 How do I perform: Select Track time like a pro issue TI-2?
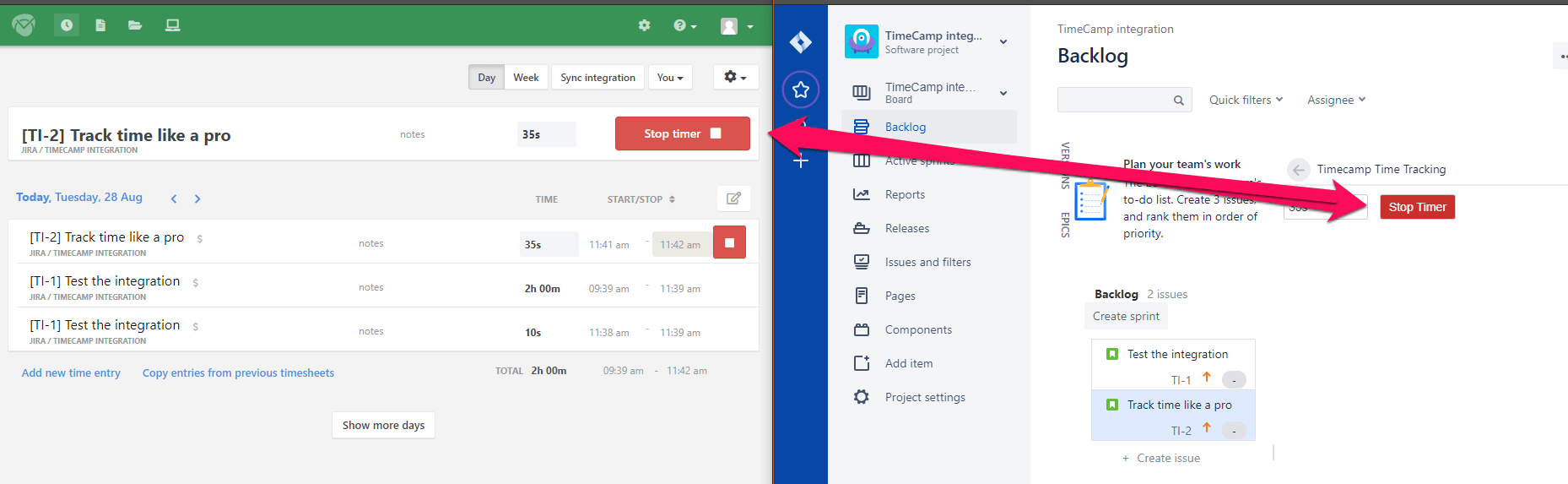(1173, 415)
